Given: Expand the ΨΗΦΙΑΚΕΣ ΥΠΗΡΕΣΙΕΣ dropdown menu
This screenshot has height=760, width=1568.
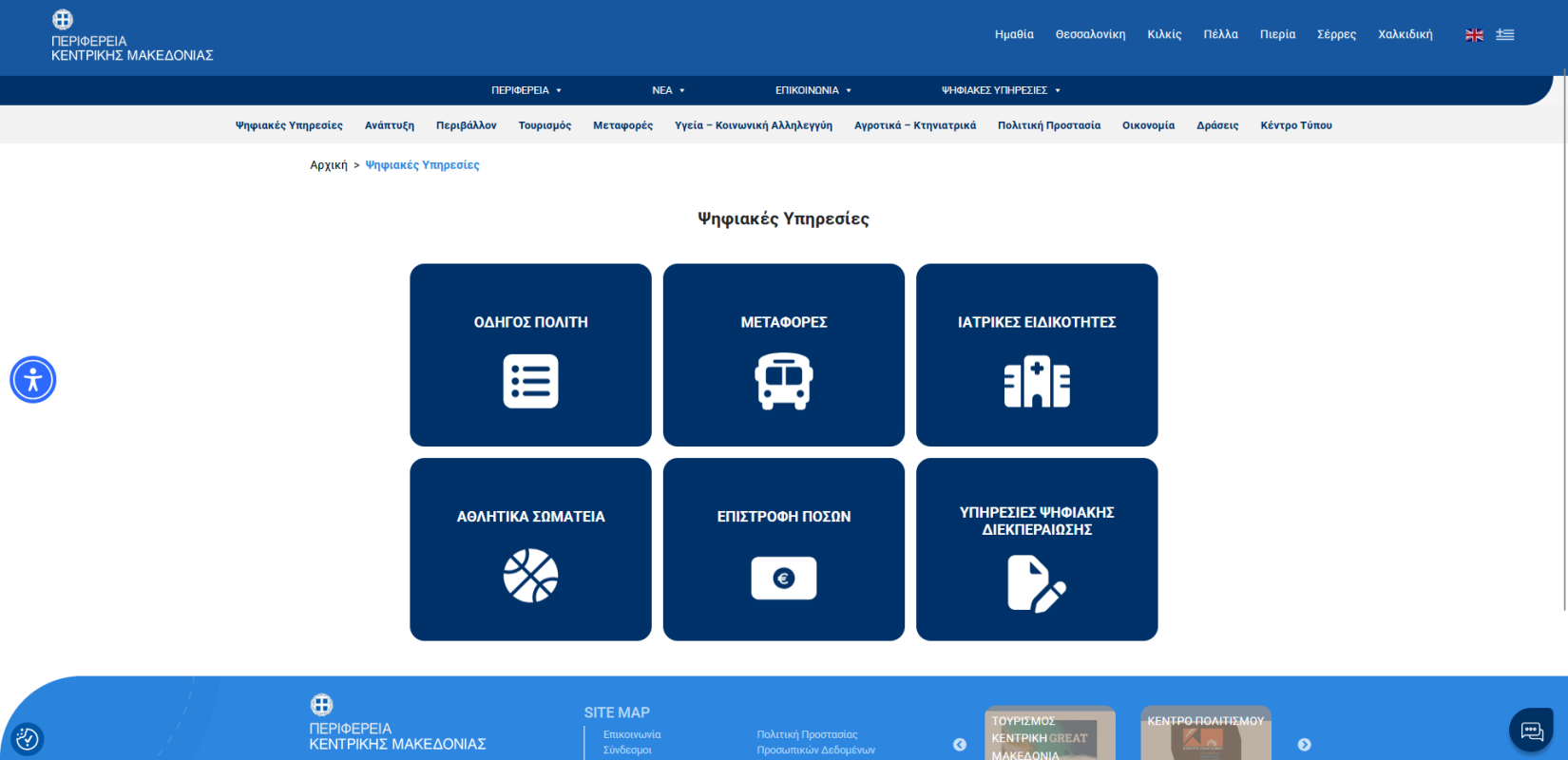Looking at the screenshot, I should click(1000, 90).
